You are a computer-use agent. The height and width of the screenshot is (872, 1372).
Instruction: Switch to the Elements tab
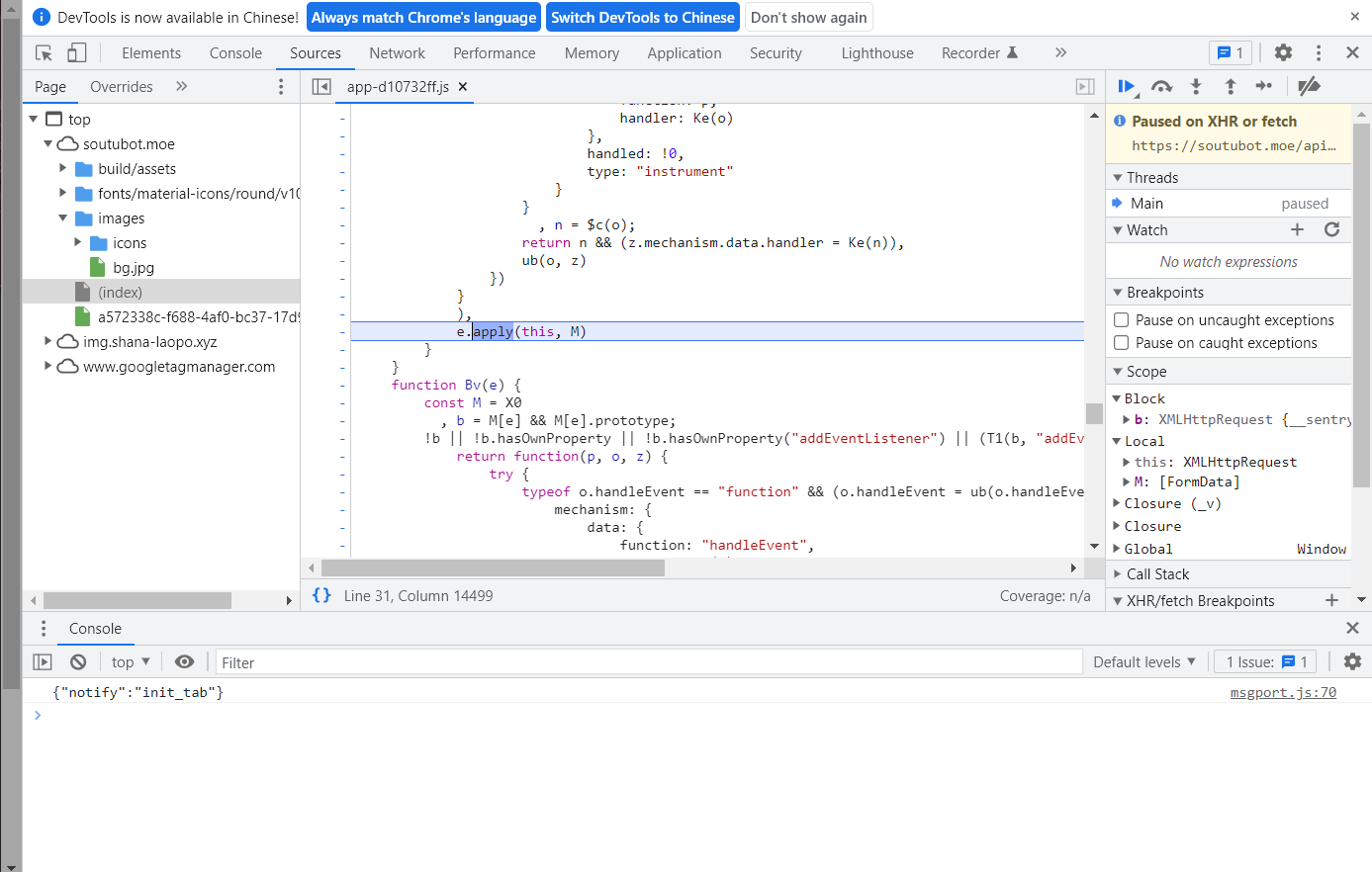[151, 53]
